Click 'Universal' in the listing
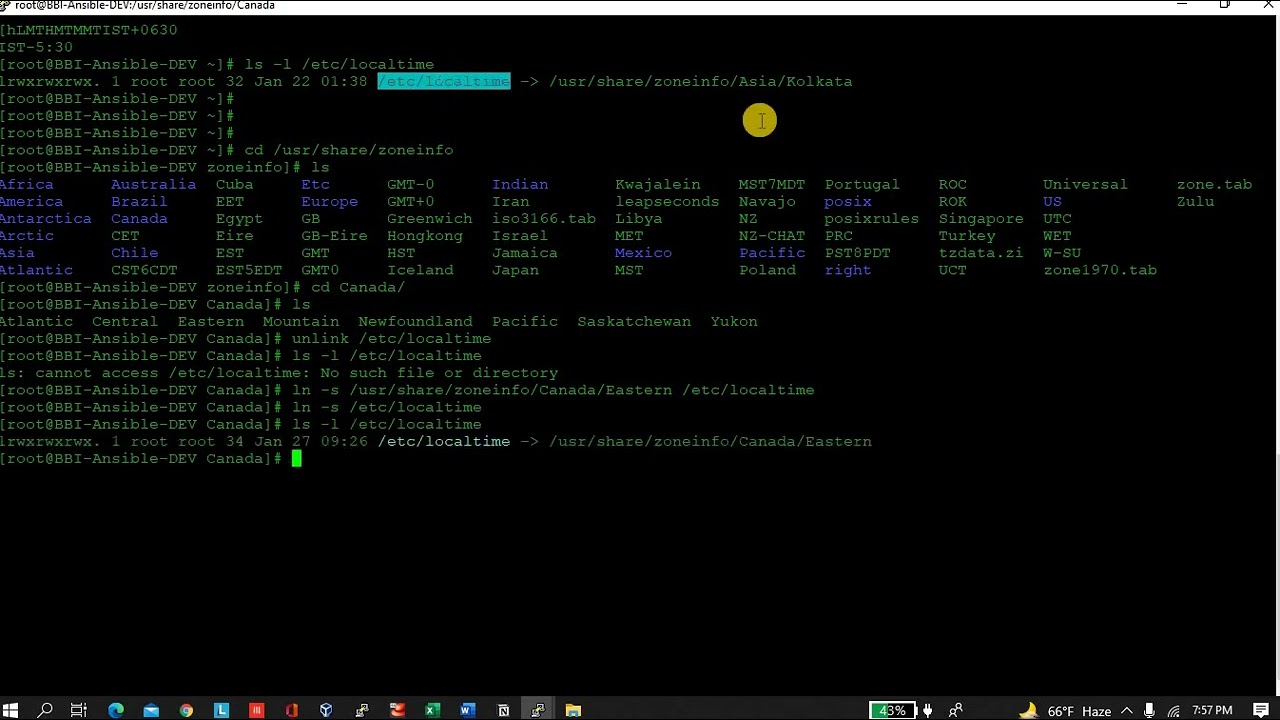1280x720 pixels. pos(1085,184)
